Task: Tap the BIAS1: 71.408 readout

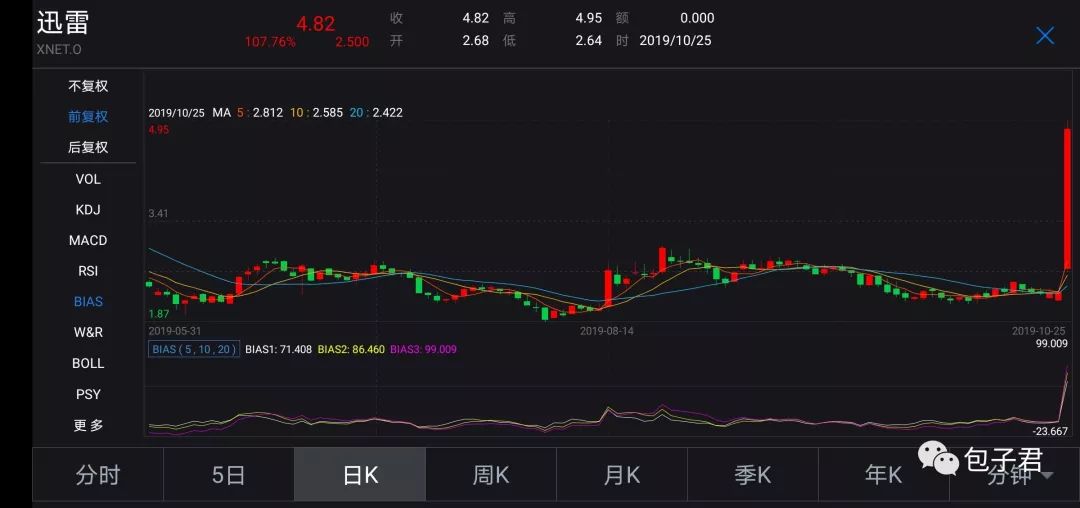Action: pyautogui.click(x=278, y=349)
